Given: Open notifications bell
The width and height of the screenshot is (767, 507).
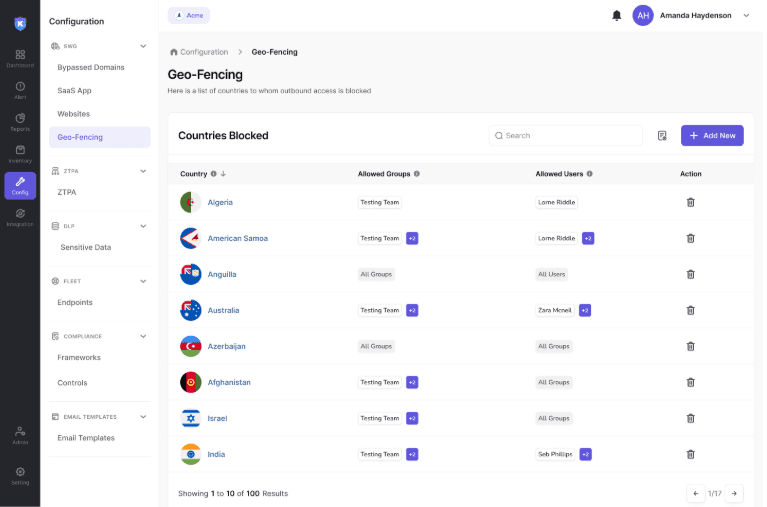Looking at the screenshot, I should click(x=616, y=16).
